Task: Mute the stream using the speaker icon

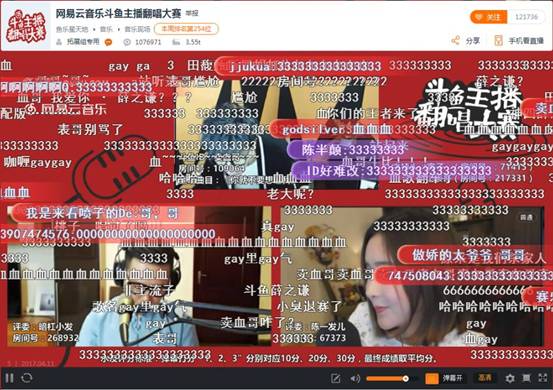Action: point(355,379)
